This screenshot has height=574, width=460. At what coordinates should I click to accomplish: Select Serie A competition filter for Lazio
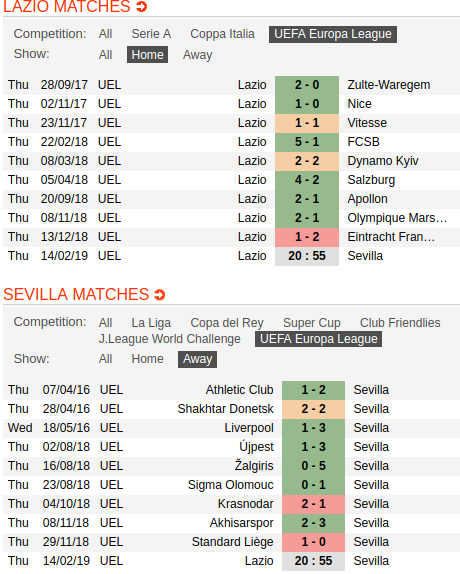point(151,34)
